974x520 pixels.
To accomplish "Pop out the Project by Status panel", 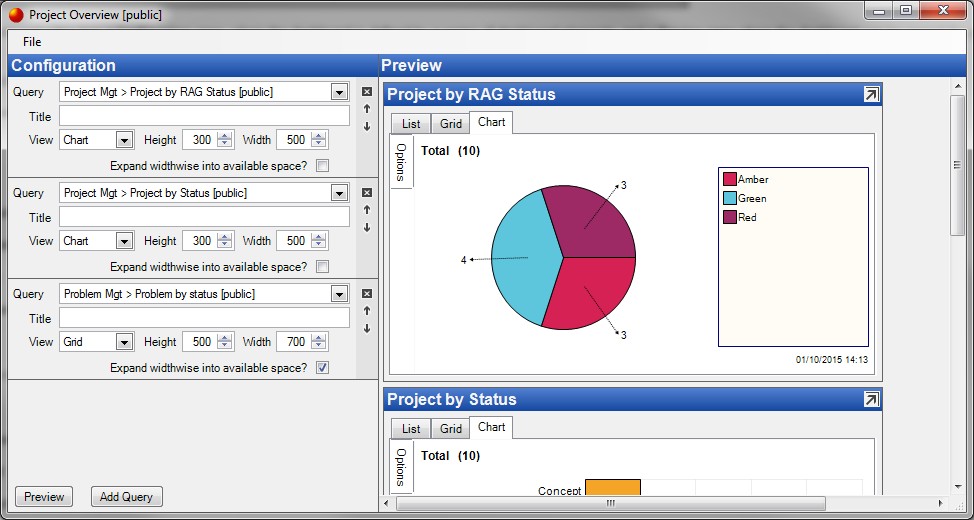I will click(x=872, y=399).
